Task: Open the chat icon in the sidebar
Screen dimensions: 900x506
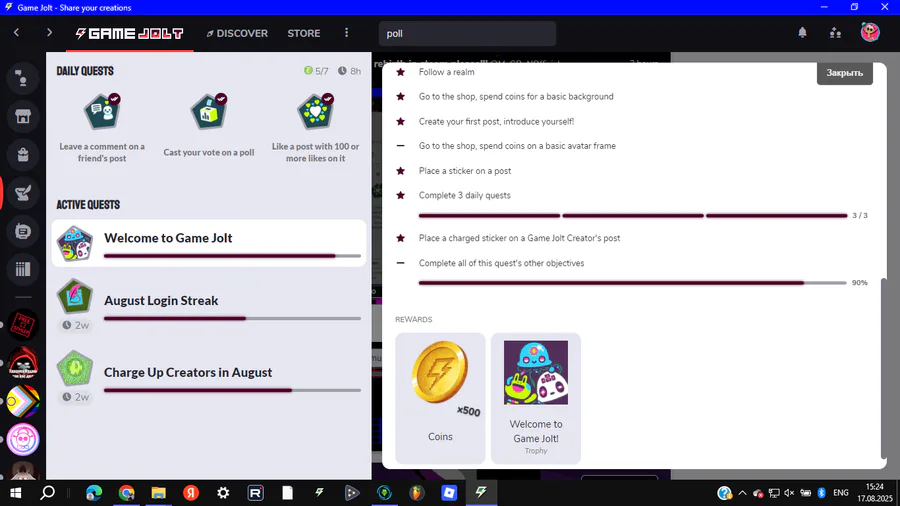Action: point(22,79)
